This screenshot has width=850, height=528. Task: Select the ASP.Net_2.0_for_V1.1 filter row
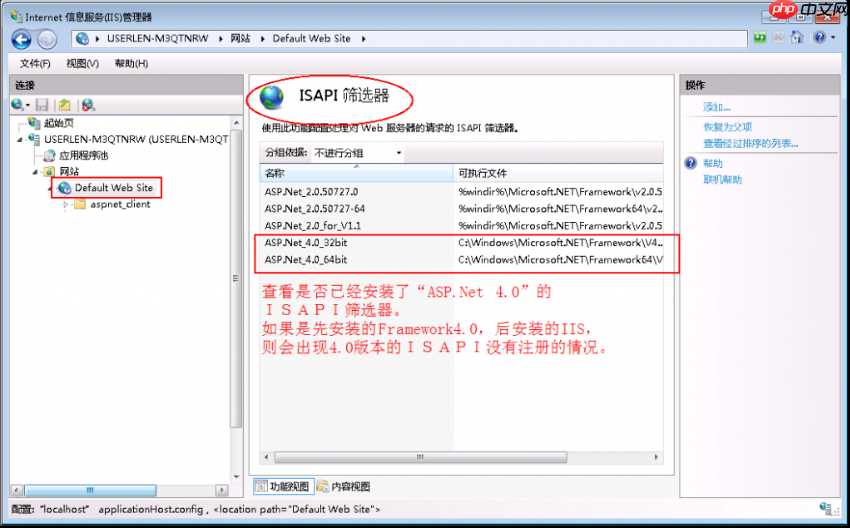point(461,226)
